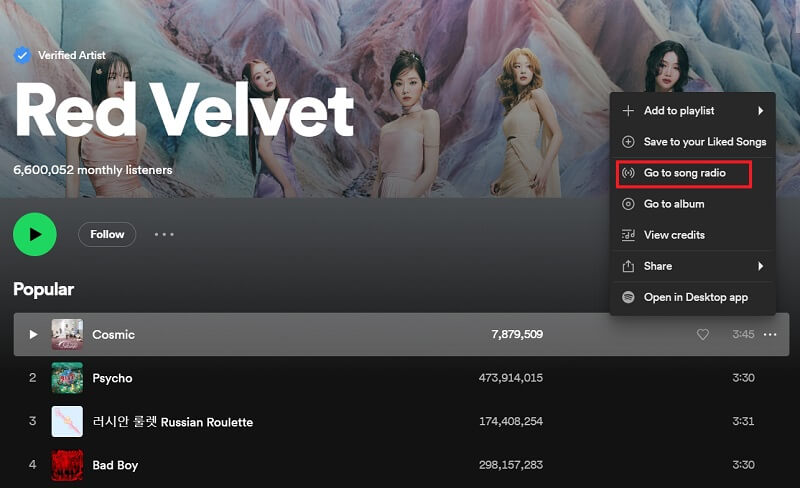Click the Psycho song title
Screen dimensions: 800x488
point(112,378)
